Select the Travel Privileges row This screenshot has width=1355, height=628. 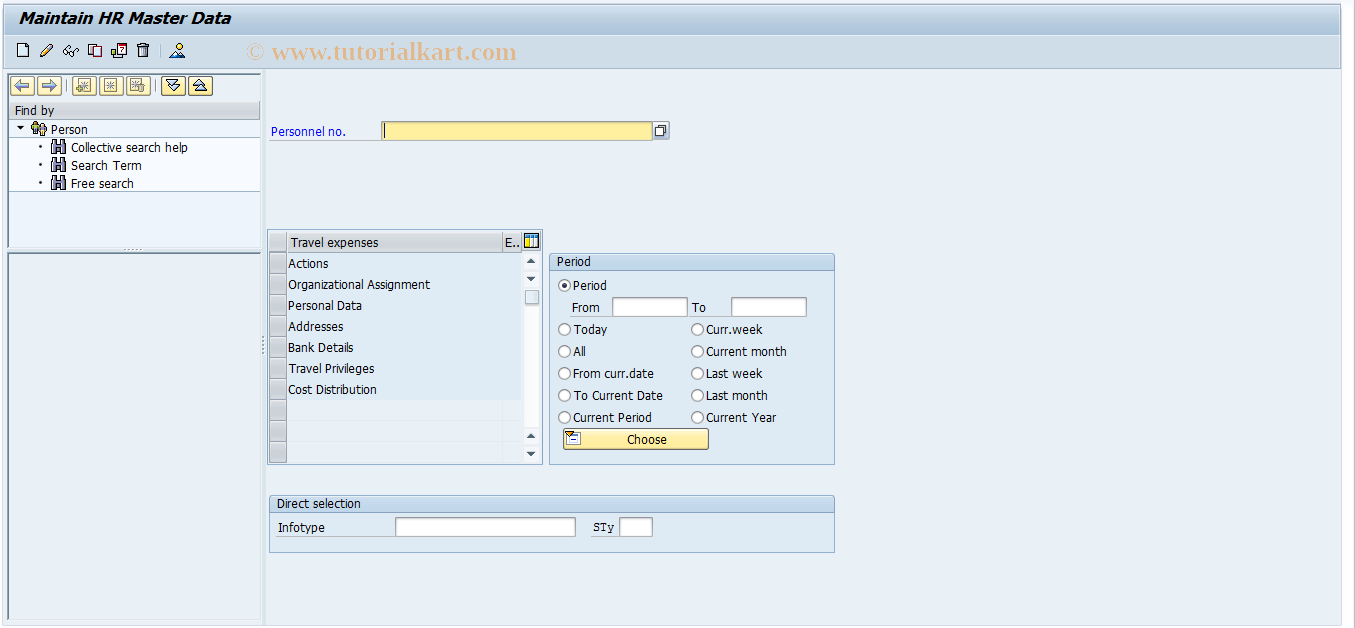(x=404, y=369)
